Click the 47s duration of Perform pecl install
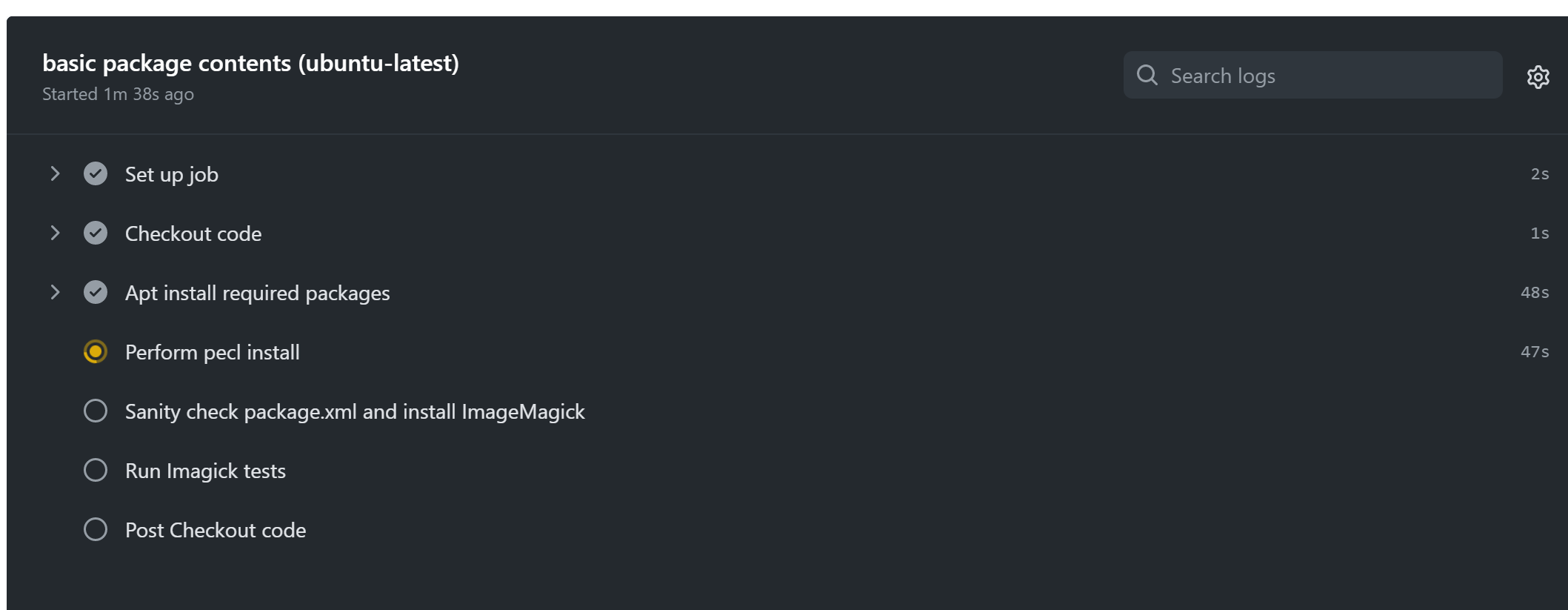The image size is (1568, 610). coord(1534,351)
